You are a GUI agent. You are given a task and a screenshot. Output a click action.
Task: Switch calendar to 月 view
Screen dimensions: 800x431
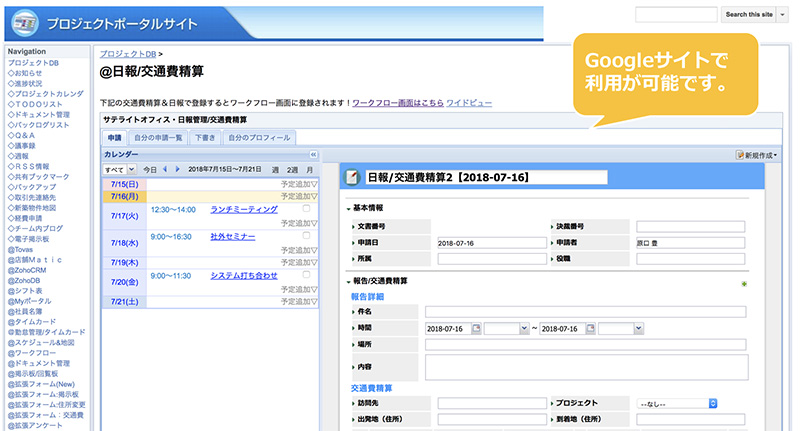[x=309, y=169]
